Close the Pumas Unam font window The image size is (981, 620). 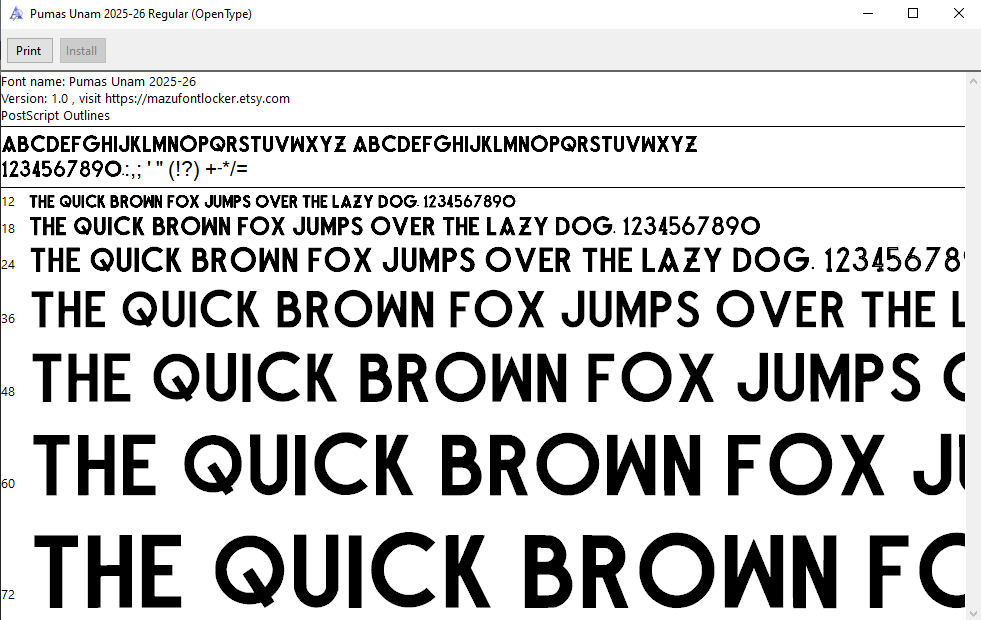click(958, 14)
